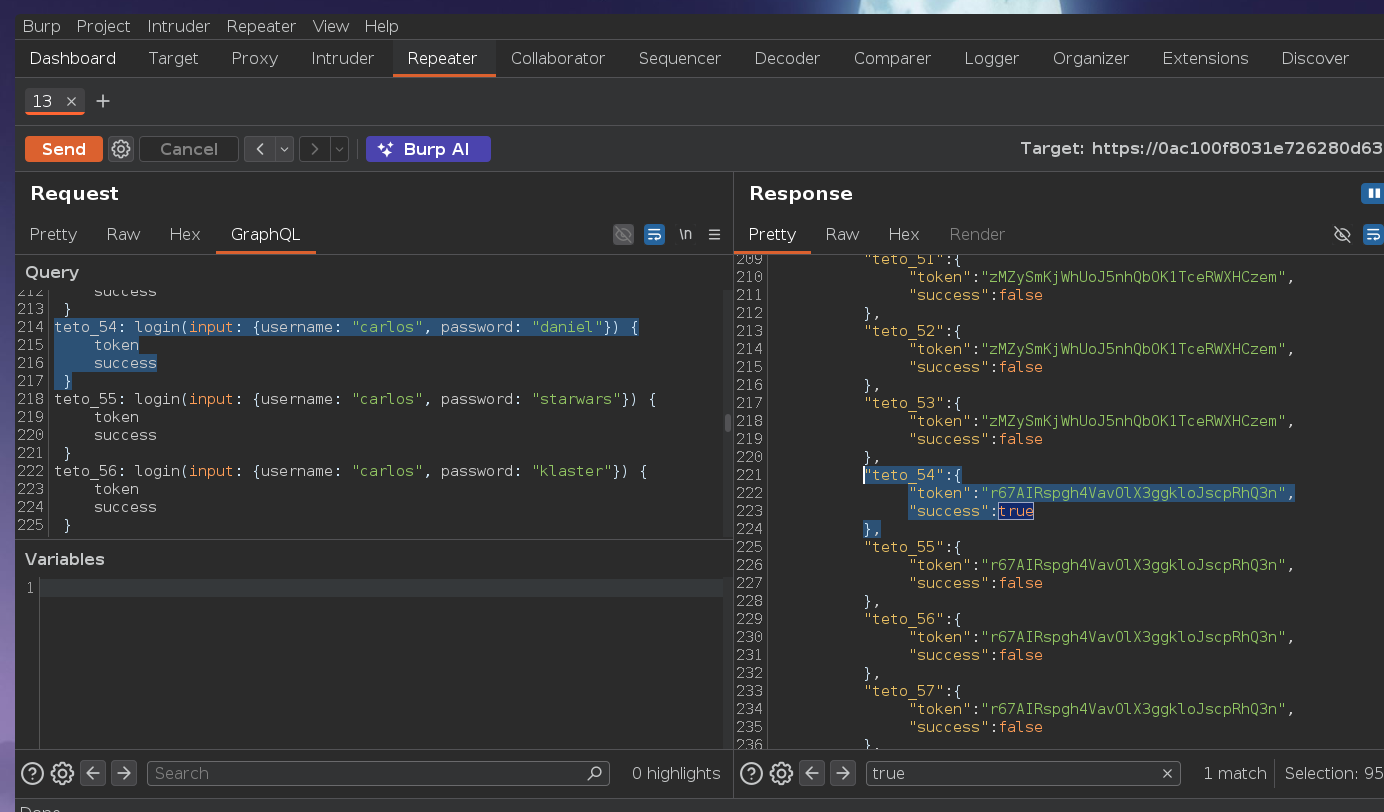
Task: Open Repeater request settings gear
Action: (x=121, y=149)
